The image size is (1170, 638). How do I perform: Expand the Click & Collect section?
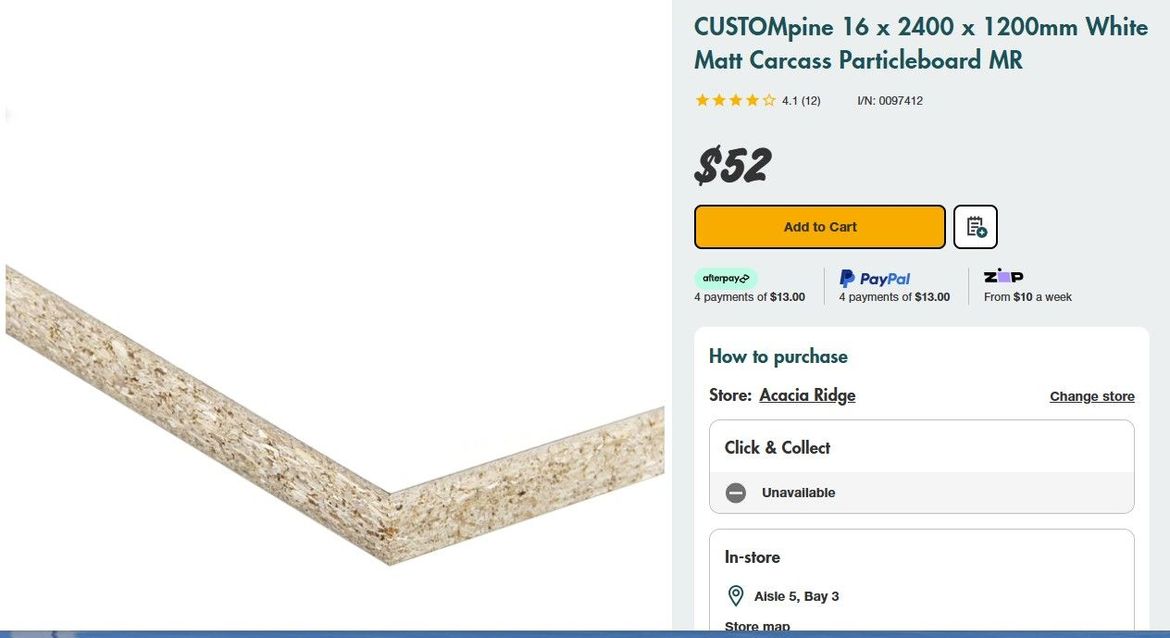776,447
